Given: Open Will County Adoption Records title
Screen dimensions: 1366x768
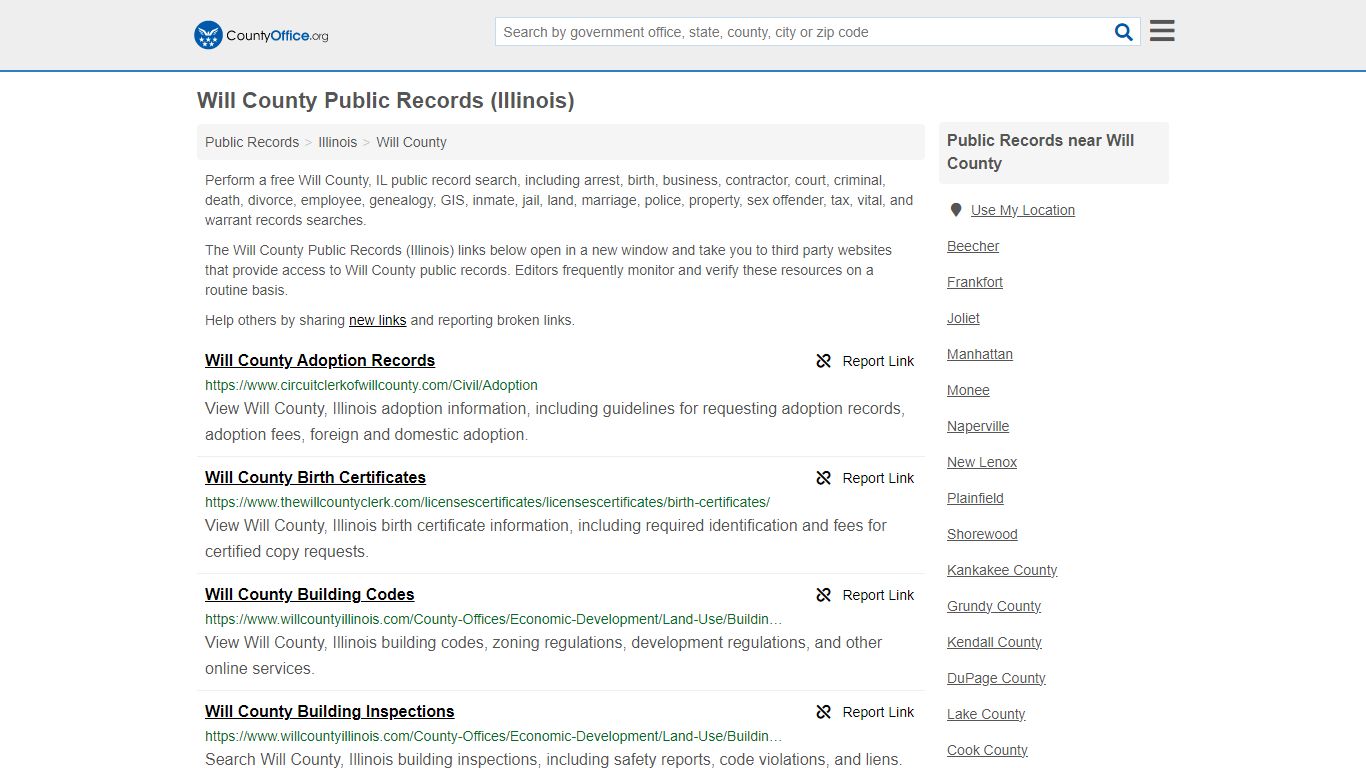Looking at the screenshot, I should [x=320, y=360].
